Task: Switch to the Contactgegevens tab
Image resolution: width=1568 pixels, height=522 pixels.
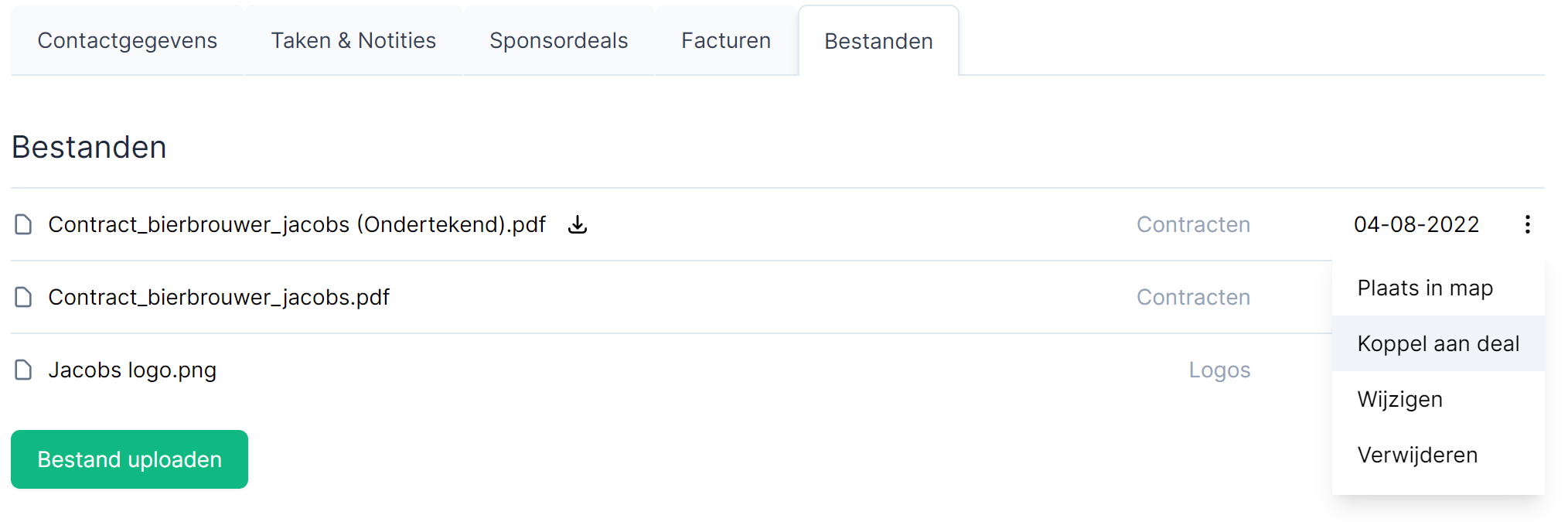Action: pos(127,40)
